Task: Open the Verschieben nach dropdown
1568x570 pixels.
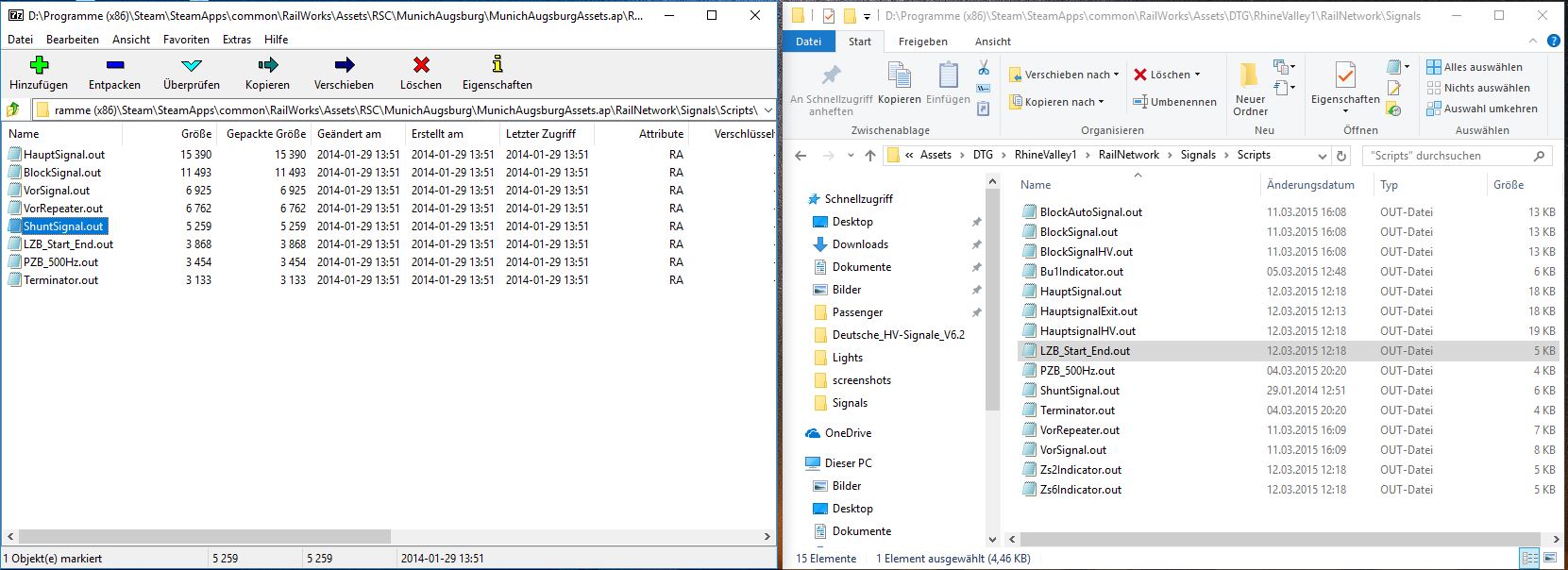Action: click(1063, 75)
